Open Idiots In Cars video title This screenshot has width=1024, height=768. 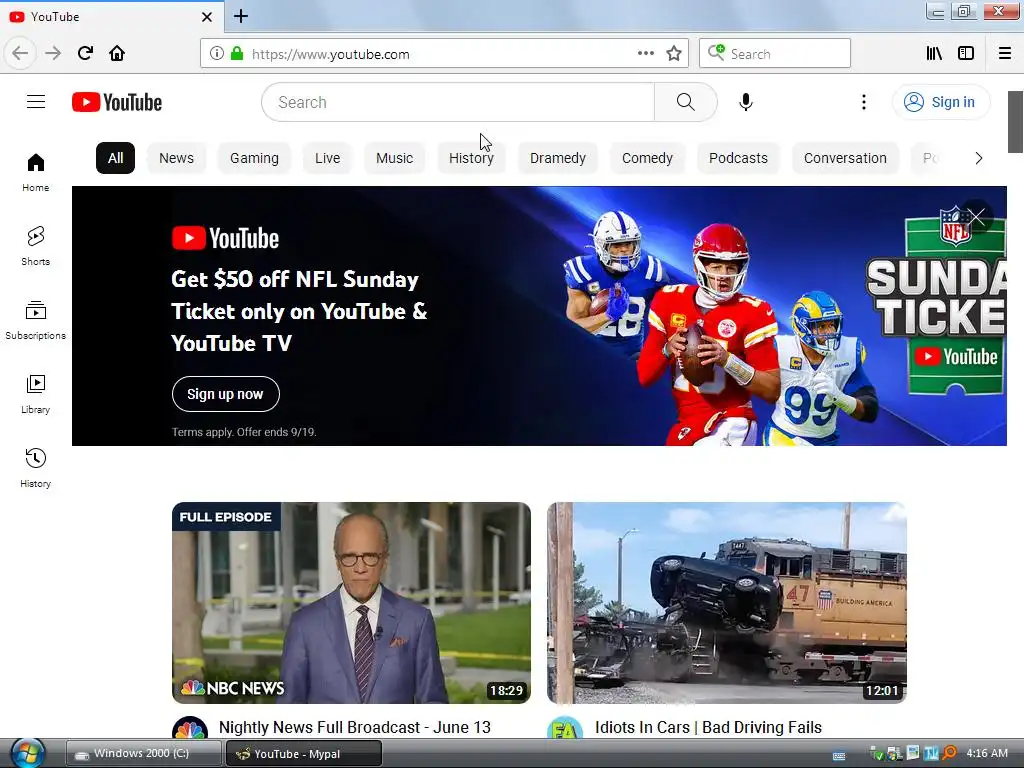click(708, 728)
